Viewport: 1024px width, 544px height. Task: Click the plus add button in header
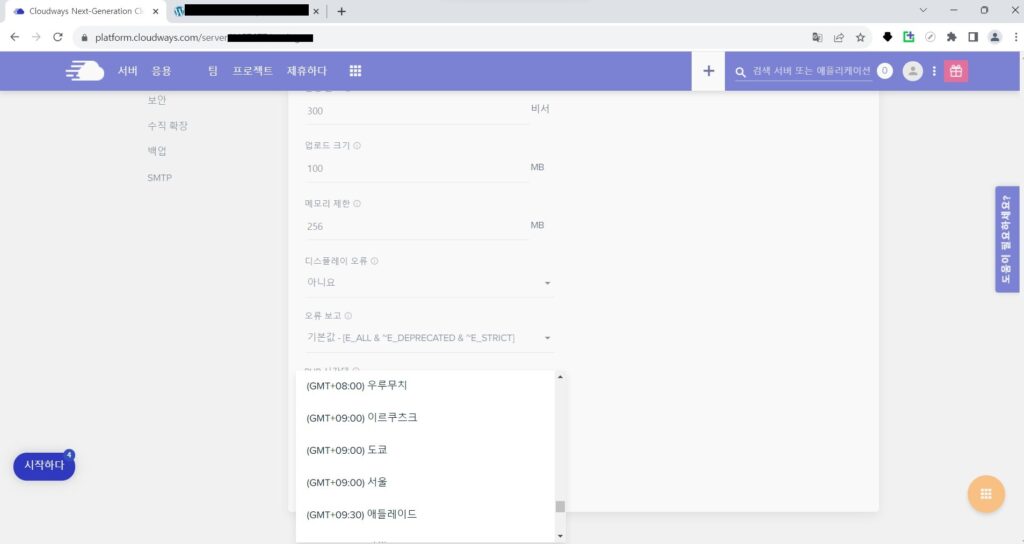click(x=709, y=71)
